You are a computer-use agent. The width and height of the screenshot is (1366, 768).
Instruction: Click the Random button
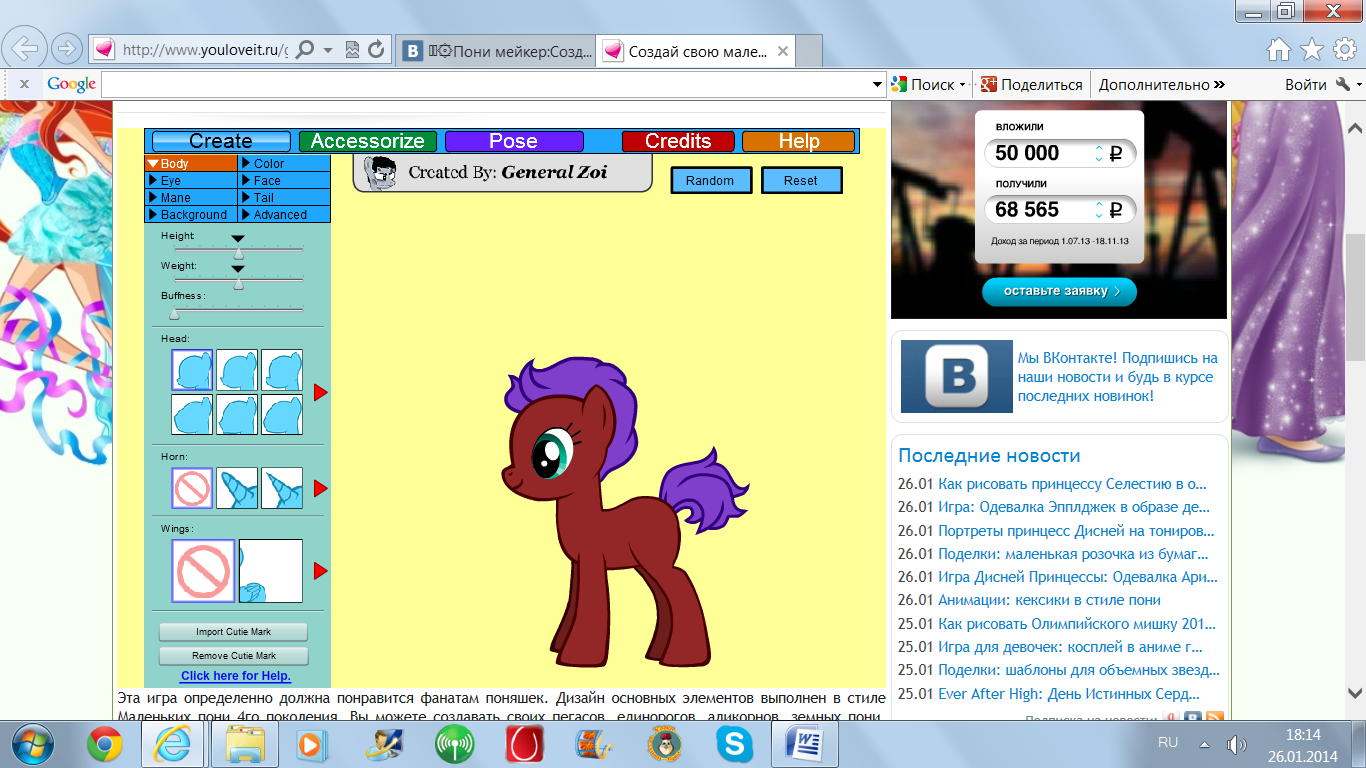pos(711,180)
